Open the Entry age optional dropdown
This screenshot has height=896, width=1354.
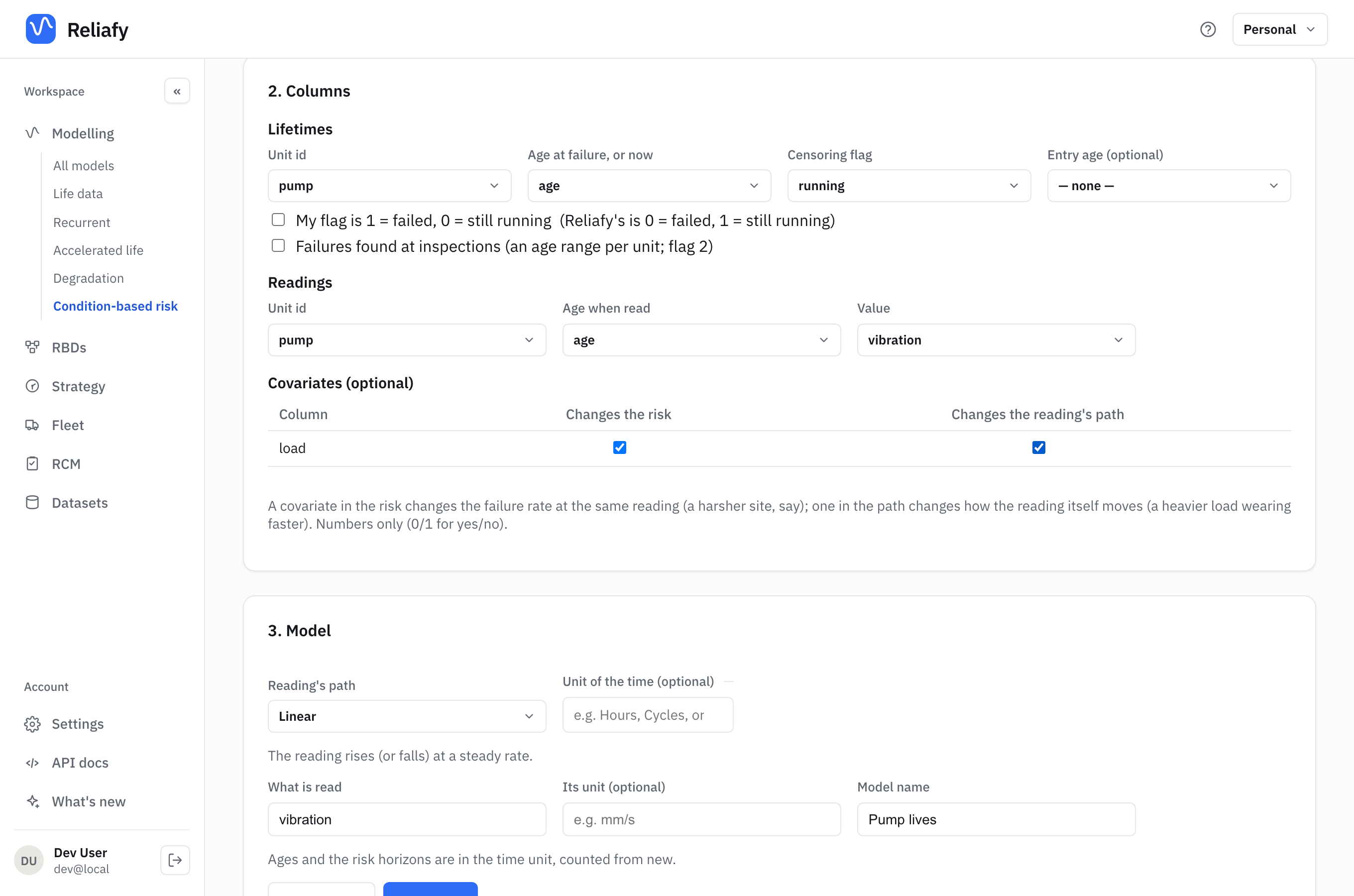point(1169,186)
